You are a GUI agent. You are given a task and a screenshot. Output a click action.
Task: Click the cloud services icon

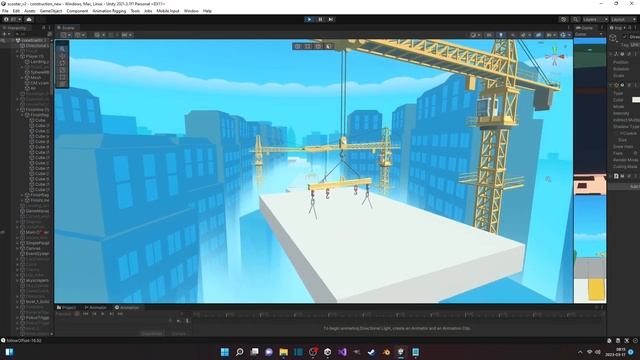29,19
